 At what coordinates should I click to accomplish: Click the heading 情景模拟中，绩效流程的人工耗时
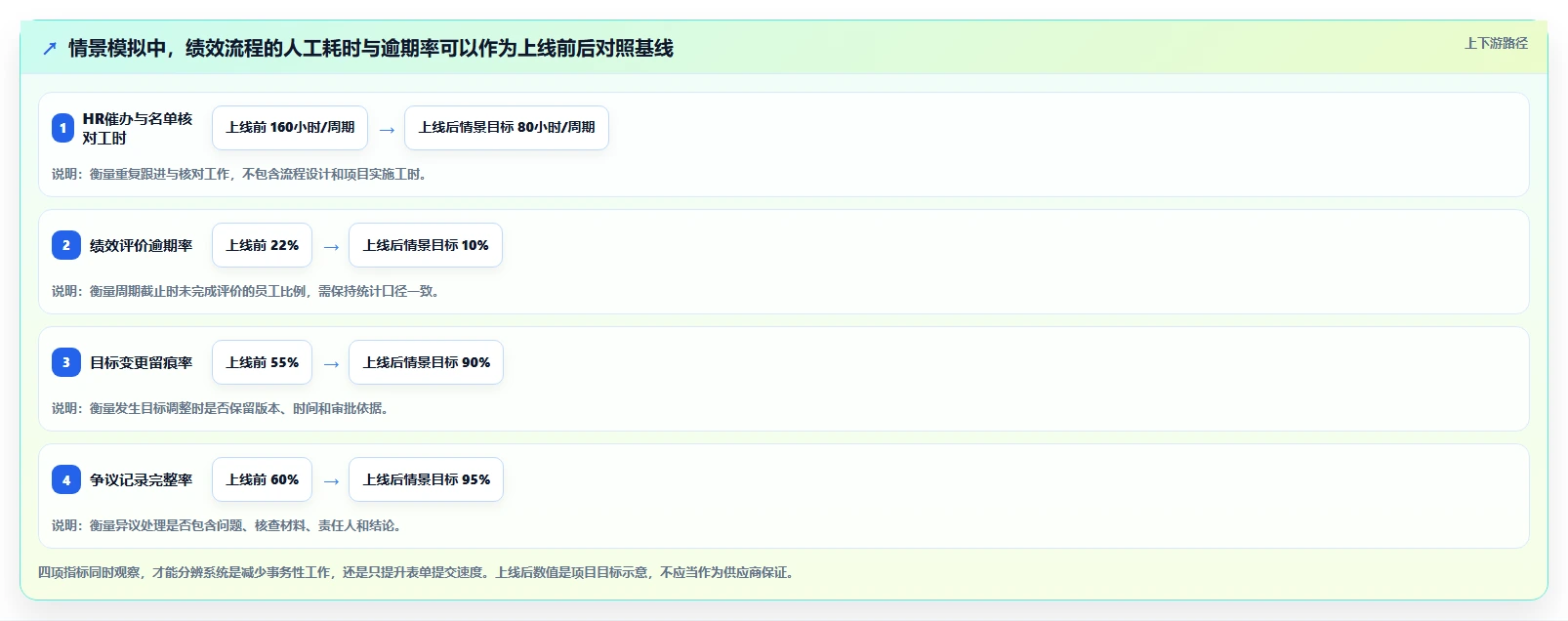pos(371,48)
